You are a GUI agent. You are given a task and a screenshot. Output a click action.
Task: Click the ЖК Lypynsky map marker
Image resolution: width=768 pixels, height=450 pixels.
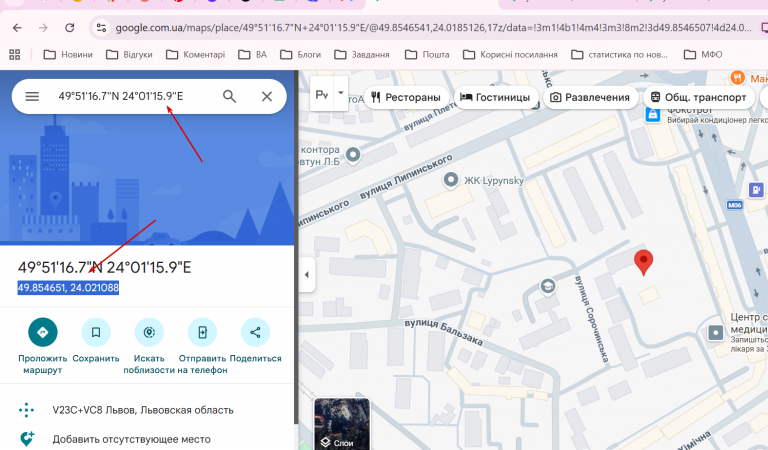pos(451,180)
